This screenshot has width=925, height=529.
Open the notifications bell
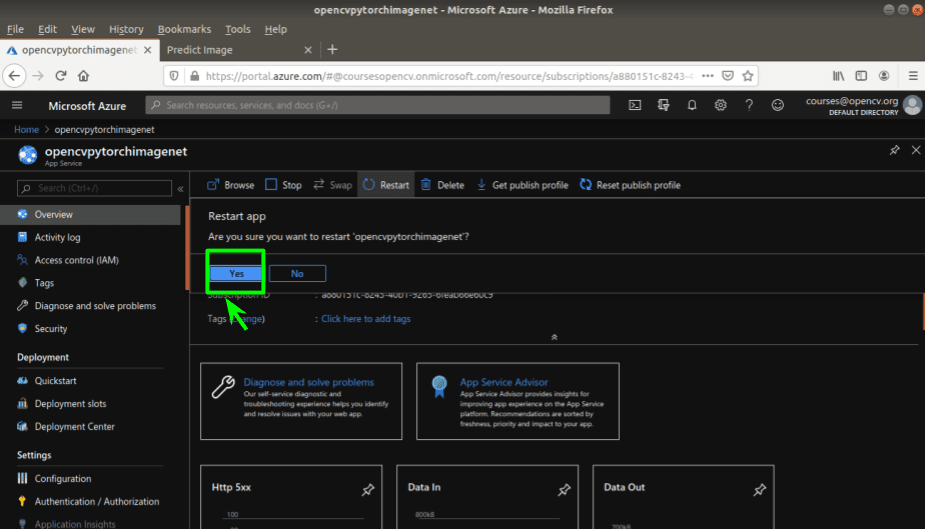[x=692, y=106]
